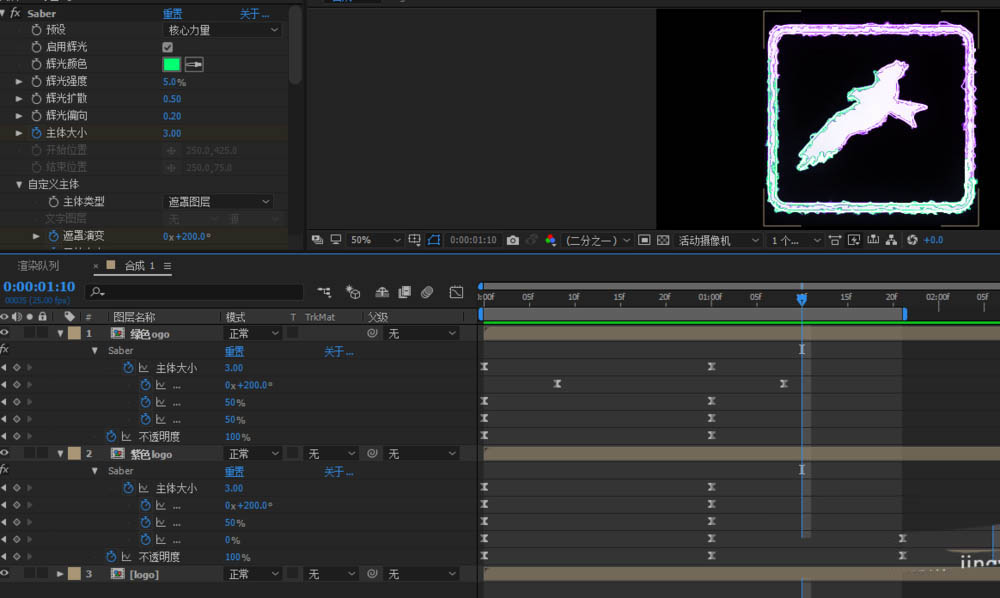Open the 50% magnification dropdown

pyautogui.click(x=375, y=240)
